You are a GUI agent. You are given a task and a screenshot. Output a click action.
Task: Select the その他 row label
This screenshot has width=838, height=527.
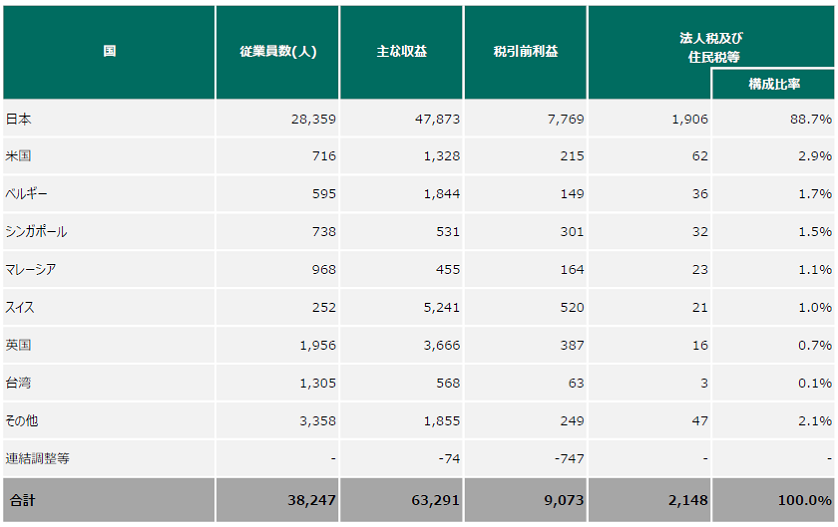pos(22,421)
